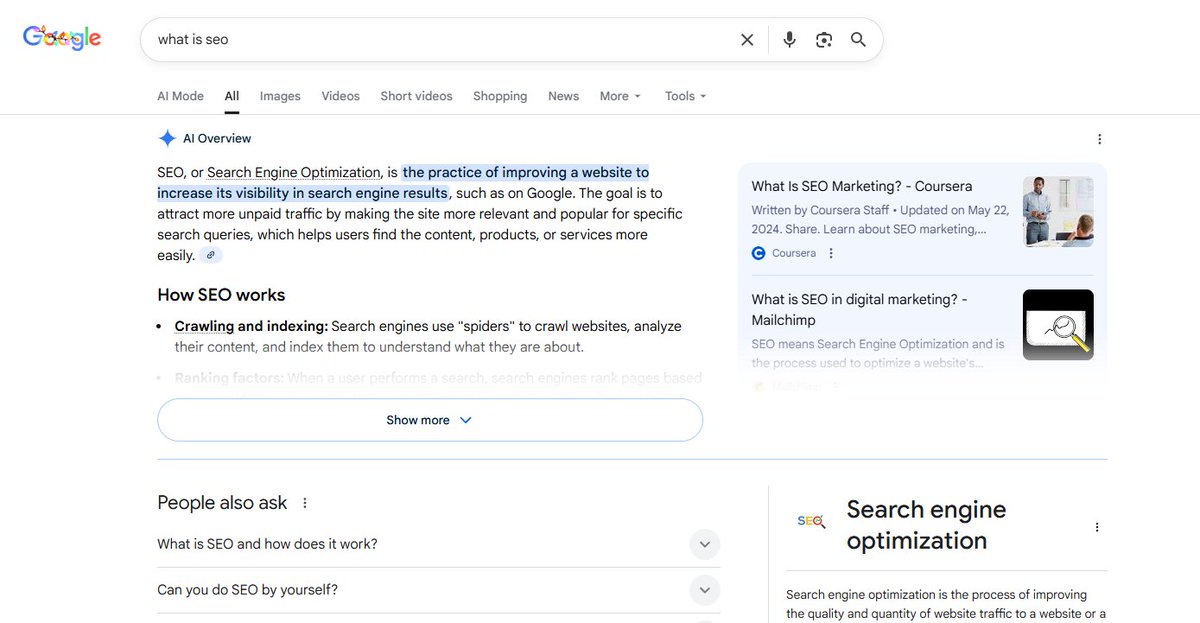The height and width of the screenshot is (623, 1200).
Task: Open the Videos tab
Action: (x=340, y=96)
